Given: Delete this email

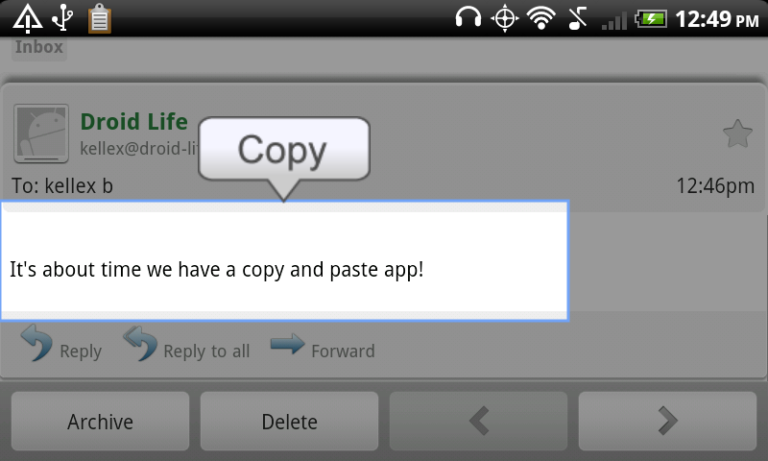Looking at the screenshot, I should click(289, 421).
